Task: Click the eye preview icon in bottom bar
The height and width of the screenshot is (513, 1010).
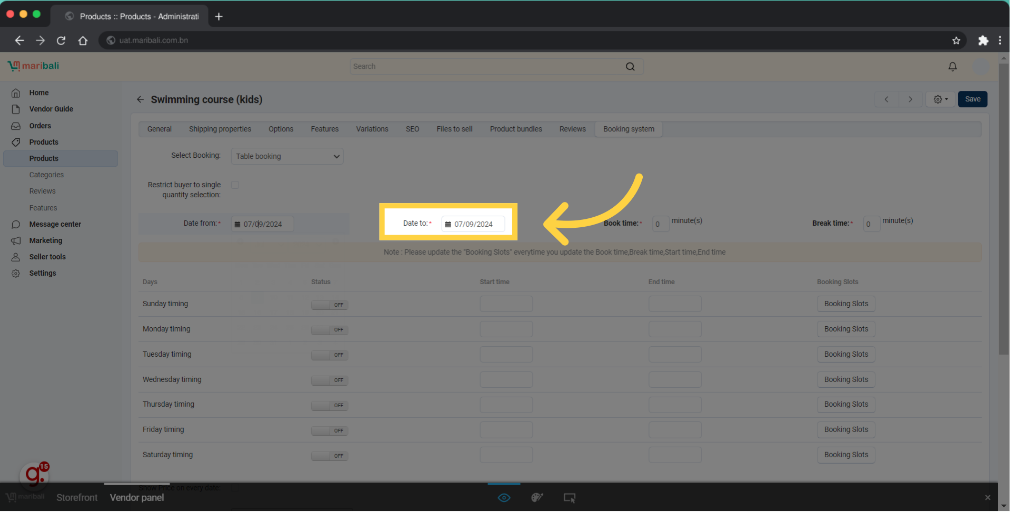Action: [504, 497]
